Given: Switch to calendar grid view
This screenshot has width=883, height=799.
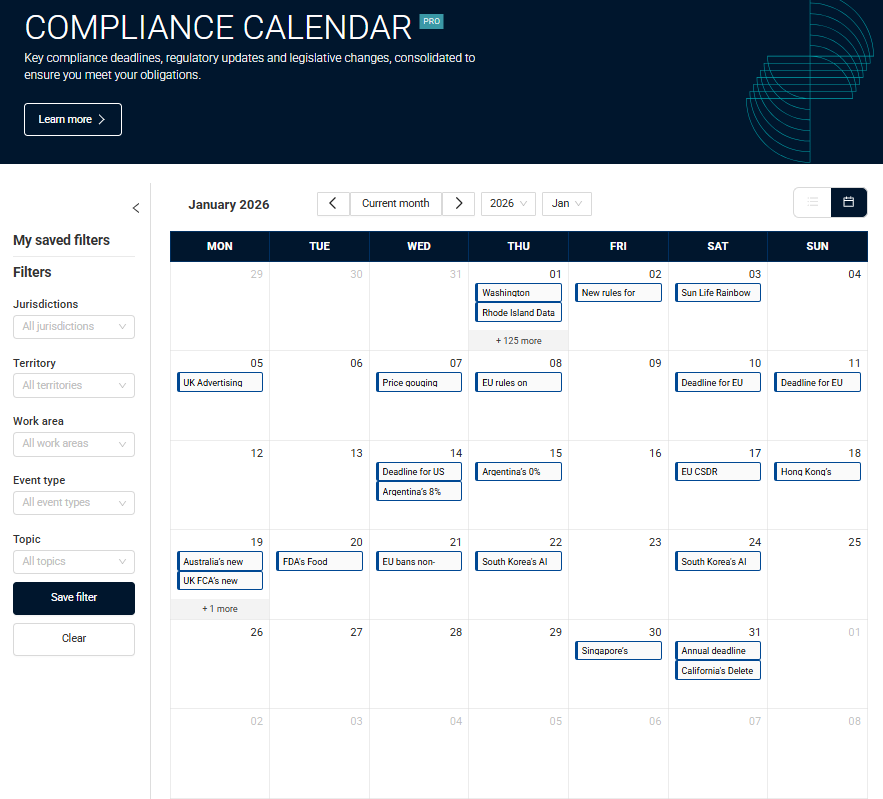Looking at the screenshot, I should click(848, 202).
